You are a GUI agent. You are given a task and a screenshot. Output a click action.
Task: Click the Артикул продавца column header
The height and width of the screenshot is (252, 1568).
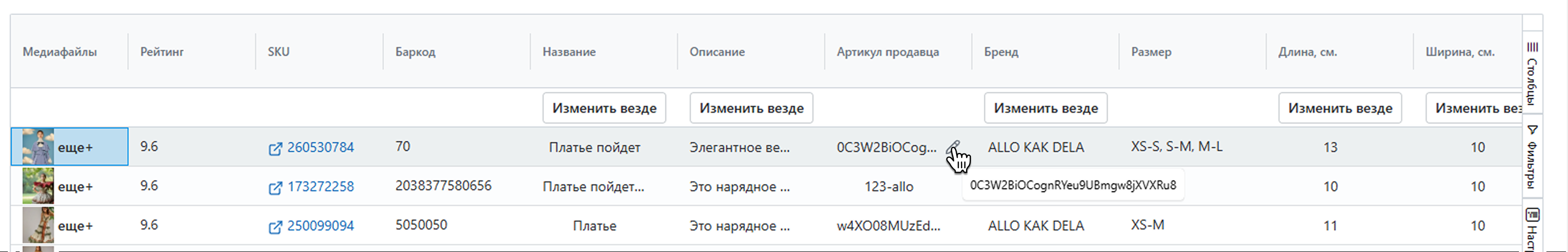click(888, 52)
